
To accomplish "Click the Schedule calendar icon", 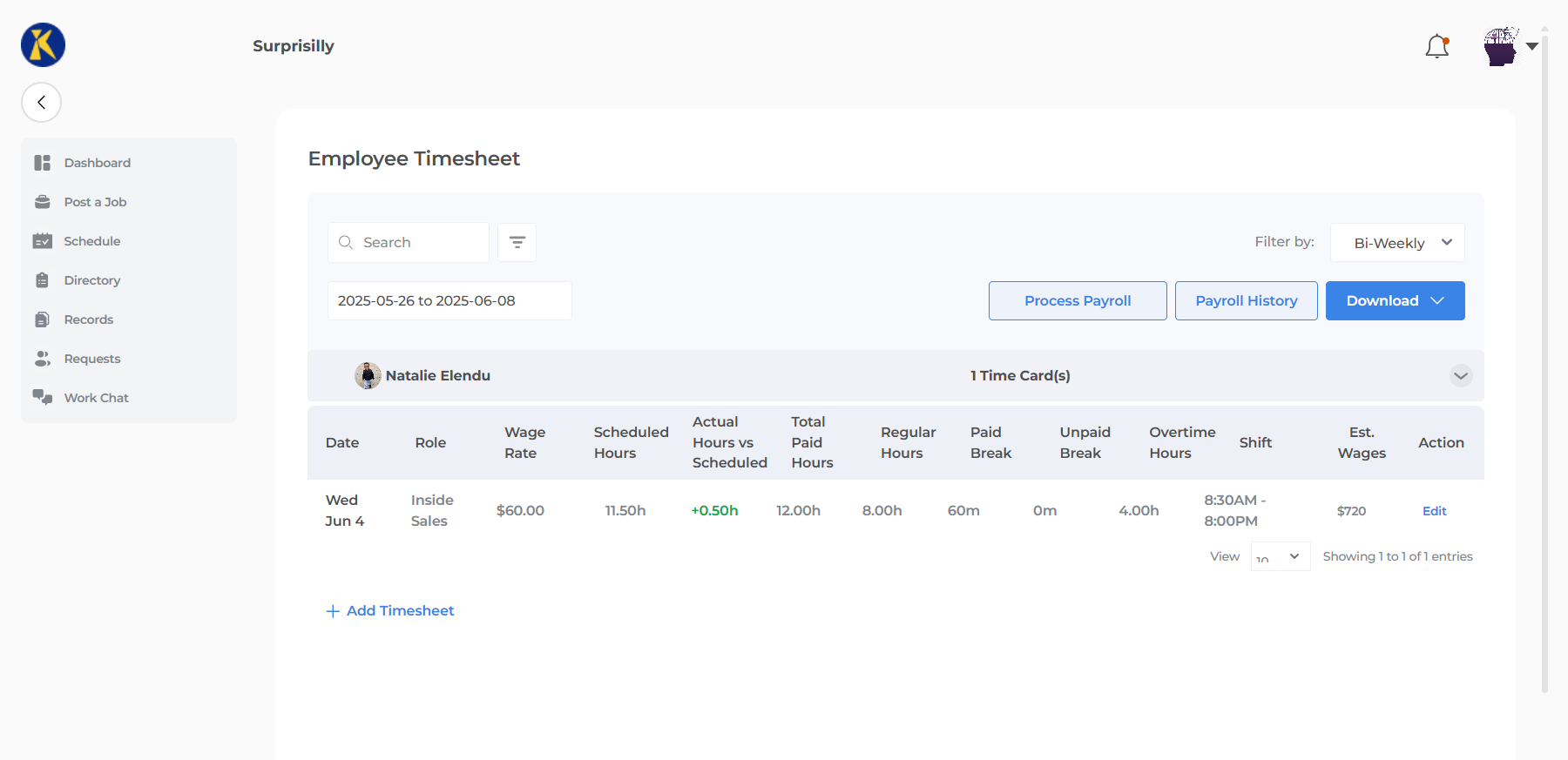I will (x=42, y=241).
